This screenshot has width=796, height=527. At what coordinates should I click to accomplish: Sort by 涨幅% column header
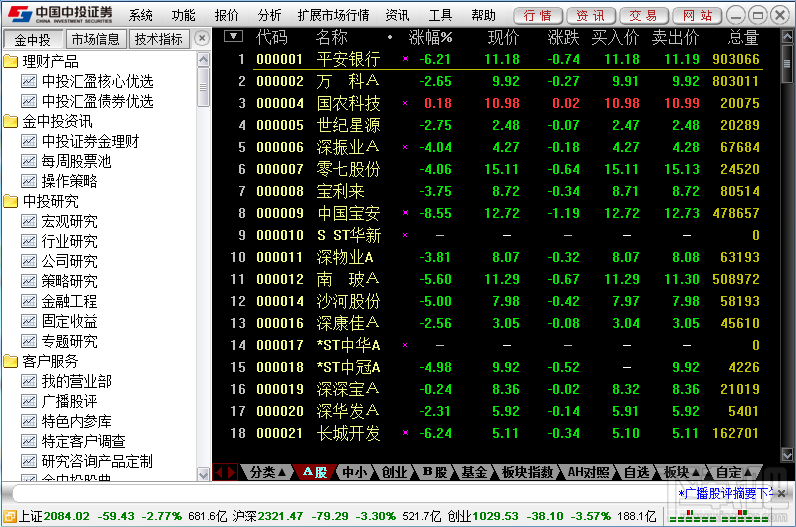[430, 37]
